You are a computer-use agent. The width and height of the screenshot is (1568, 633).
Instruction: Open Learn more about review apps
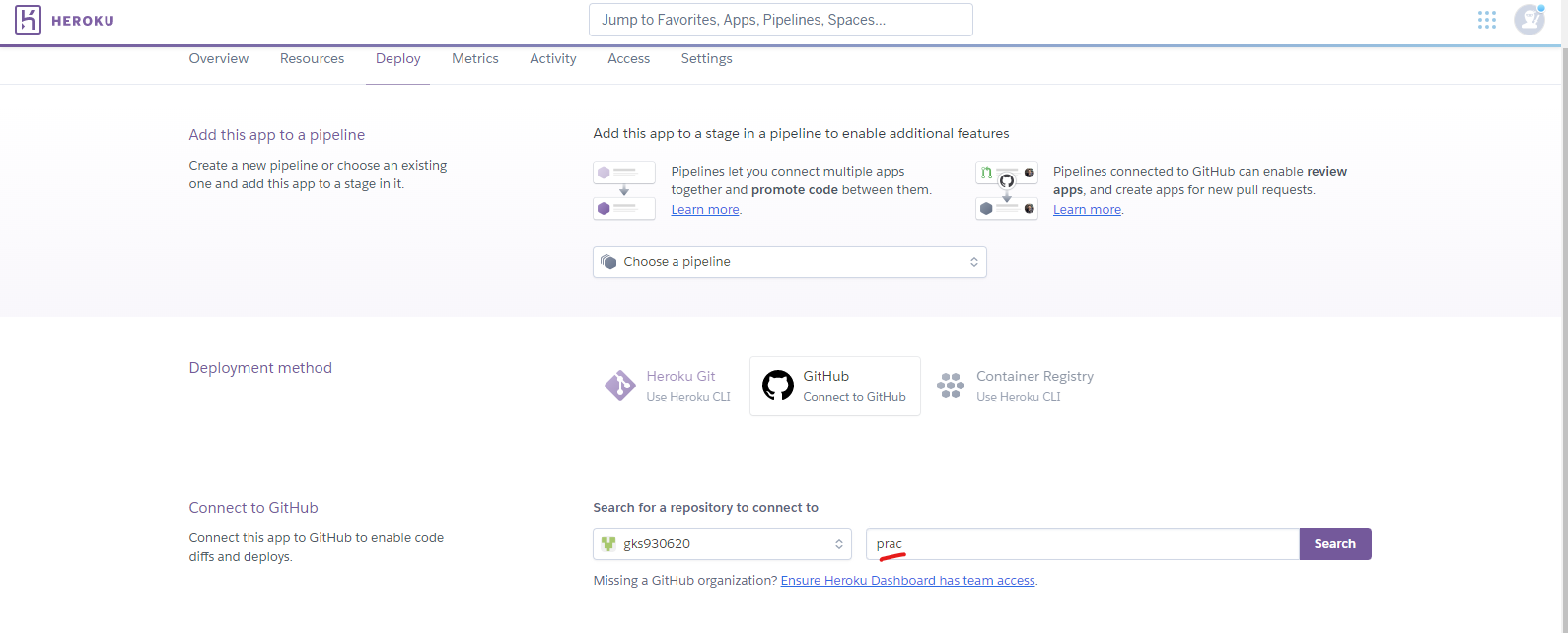point(1087,210)
